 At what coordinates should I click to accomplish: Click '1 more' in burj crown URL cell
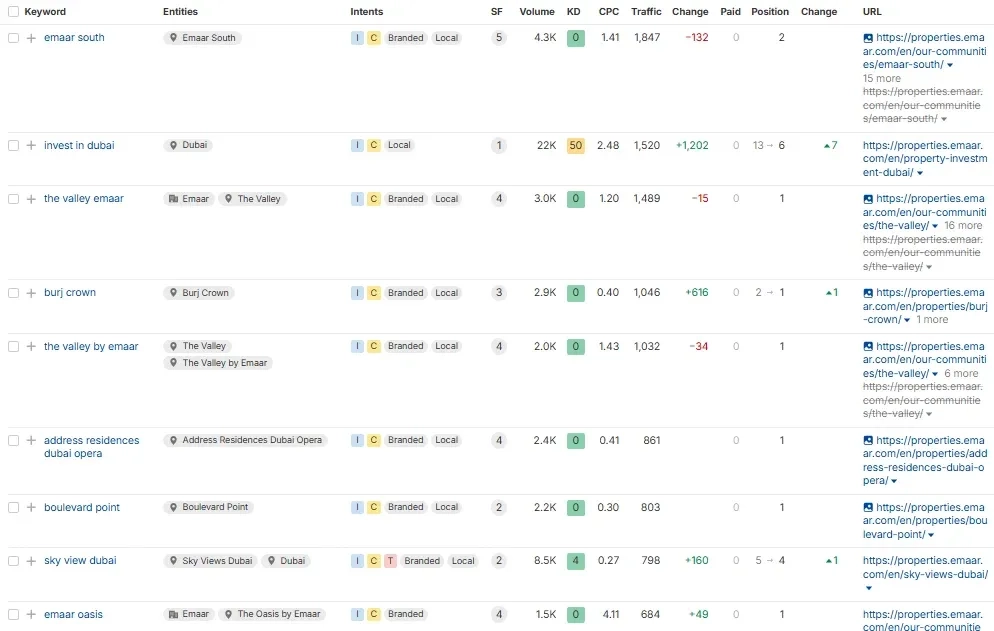click(x=932, y=320)
